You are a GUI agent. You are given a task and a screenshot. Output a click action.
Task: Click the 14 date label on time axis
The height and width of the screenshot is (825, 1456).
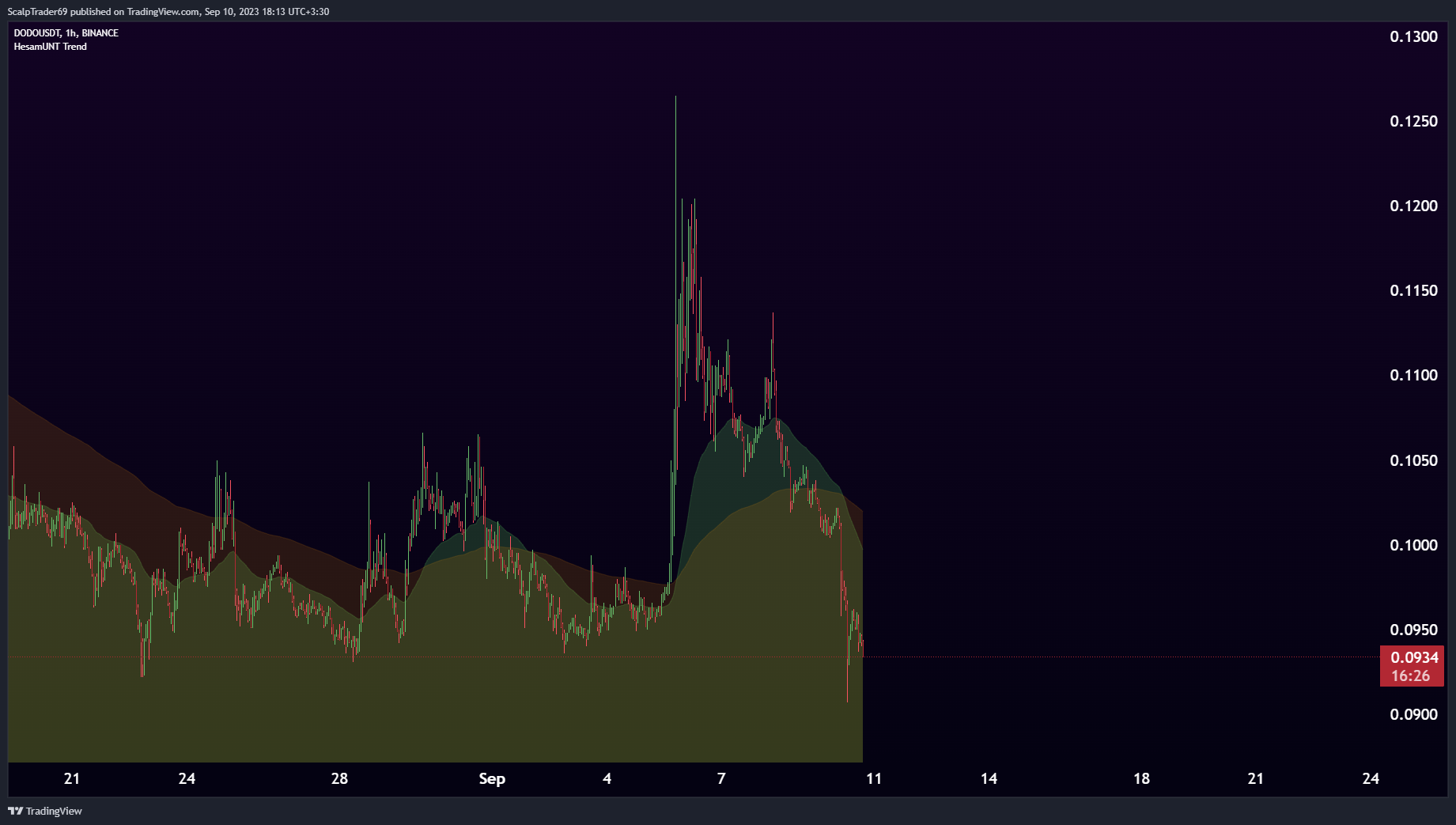click(989, 778)
